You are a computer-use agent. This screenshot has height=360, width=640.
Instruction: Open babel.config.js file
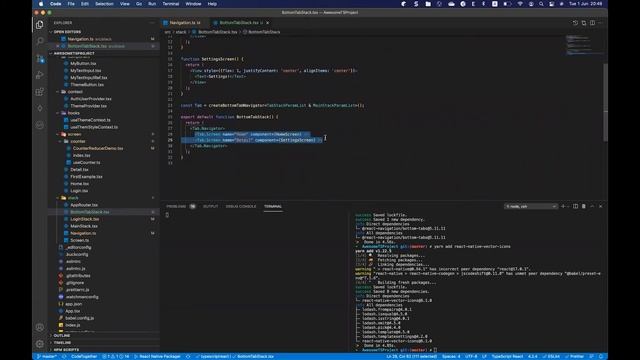tap(80, 318)
